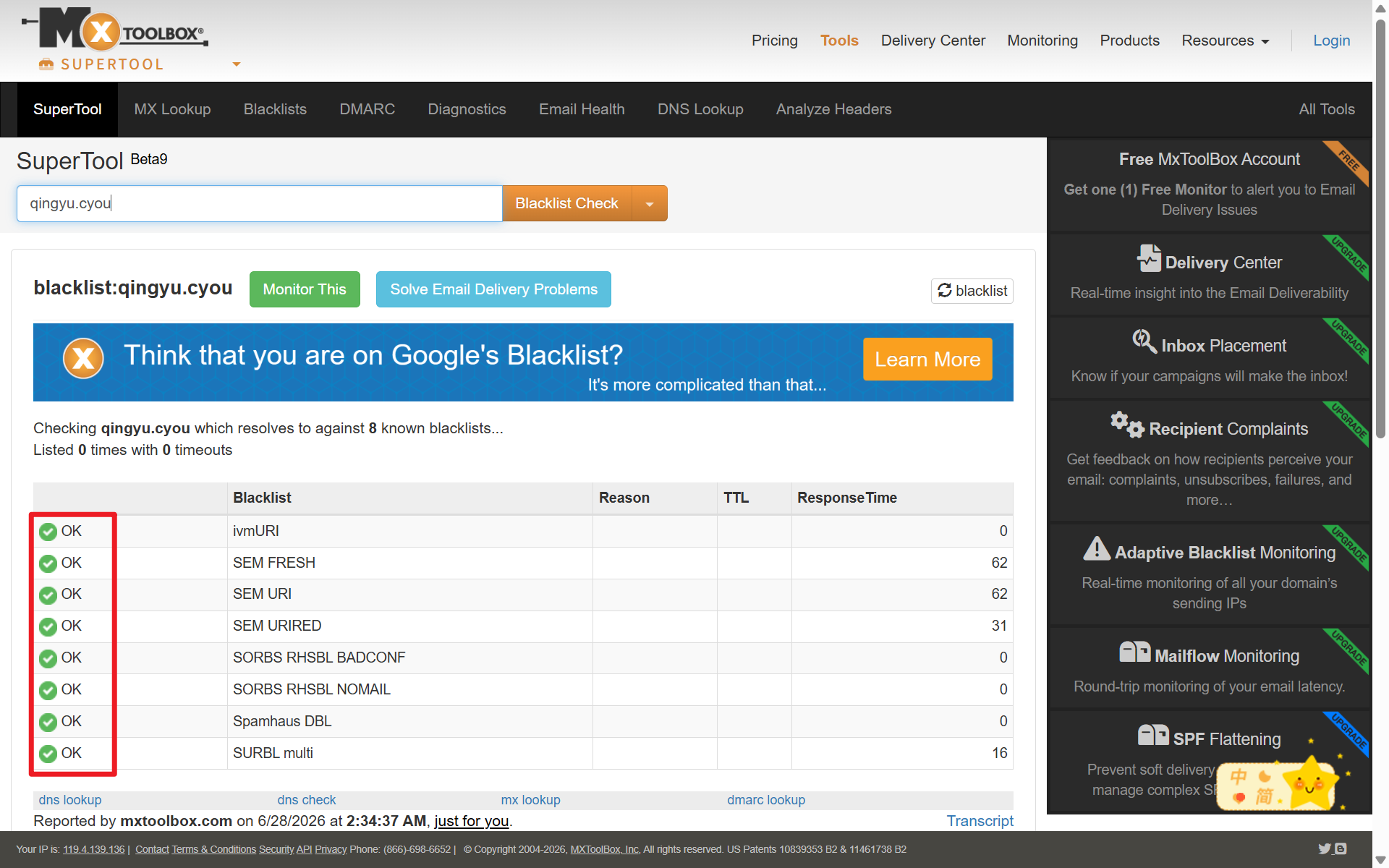Select the Spamhaus DBL blacklist name
This screenshot has height=868, width=1389.
click(x=282, y=721)
